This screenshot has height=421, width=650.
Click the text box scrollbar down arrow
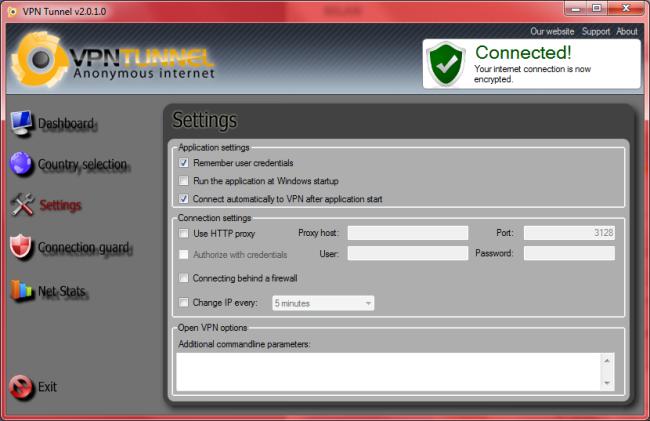[607, 383]
